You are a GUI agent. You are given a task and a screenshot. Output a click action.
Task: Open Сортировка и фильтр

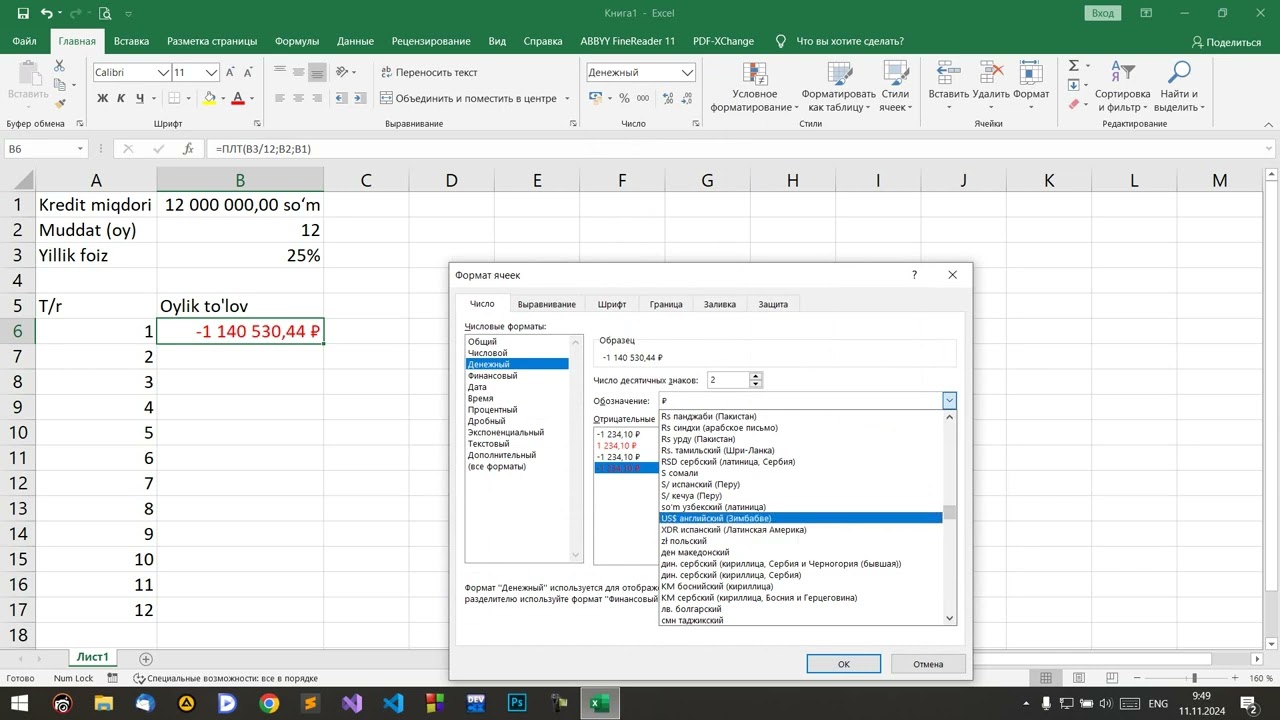(x=1122, y=87)
